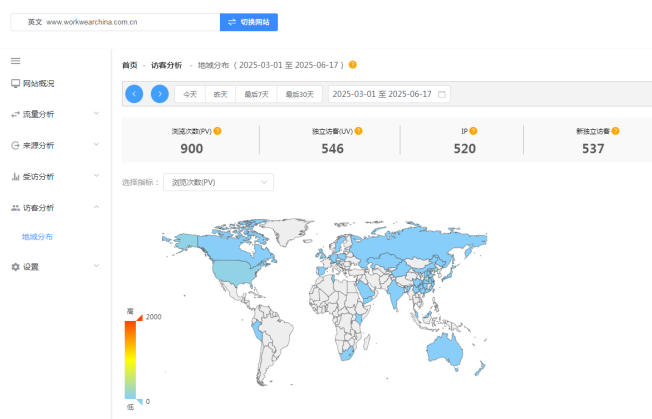Click the IP value 520
The height and width of the screenshot is (419, 652).
(x=464, y=148)
